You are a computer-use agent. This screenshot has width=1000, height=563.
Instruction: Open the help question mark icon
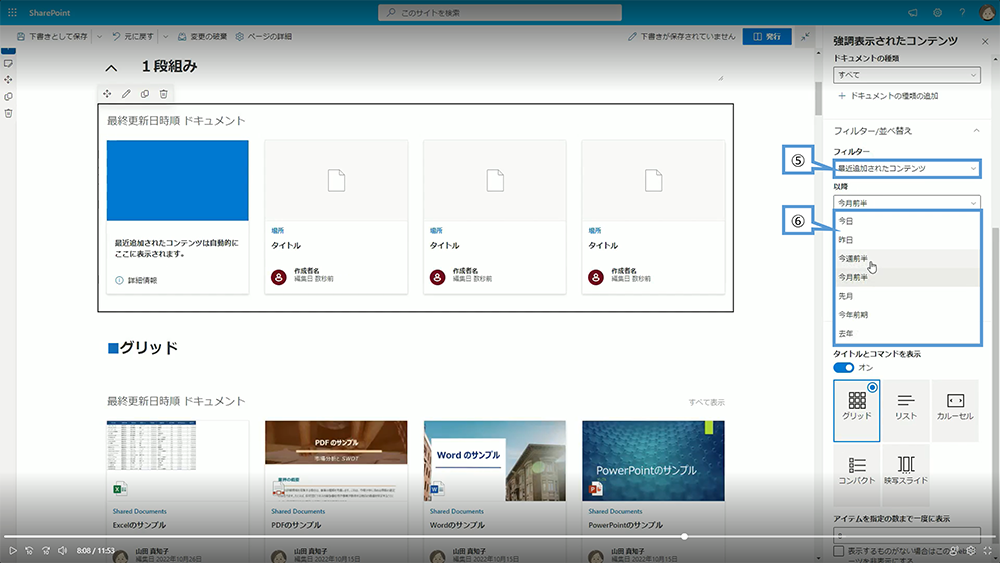[962, 13]
